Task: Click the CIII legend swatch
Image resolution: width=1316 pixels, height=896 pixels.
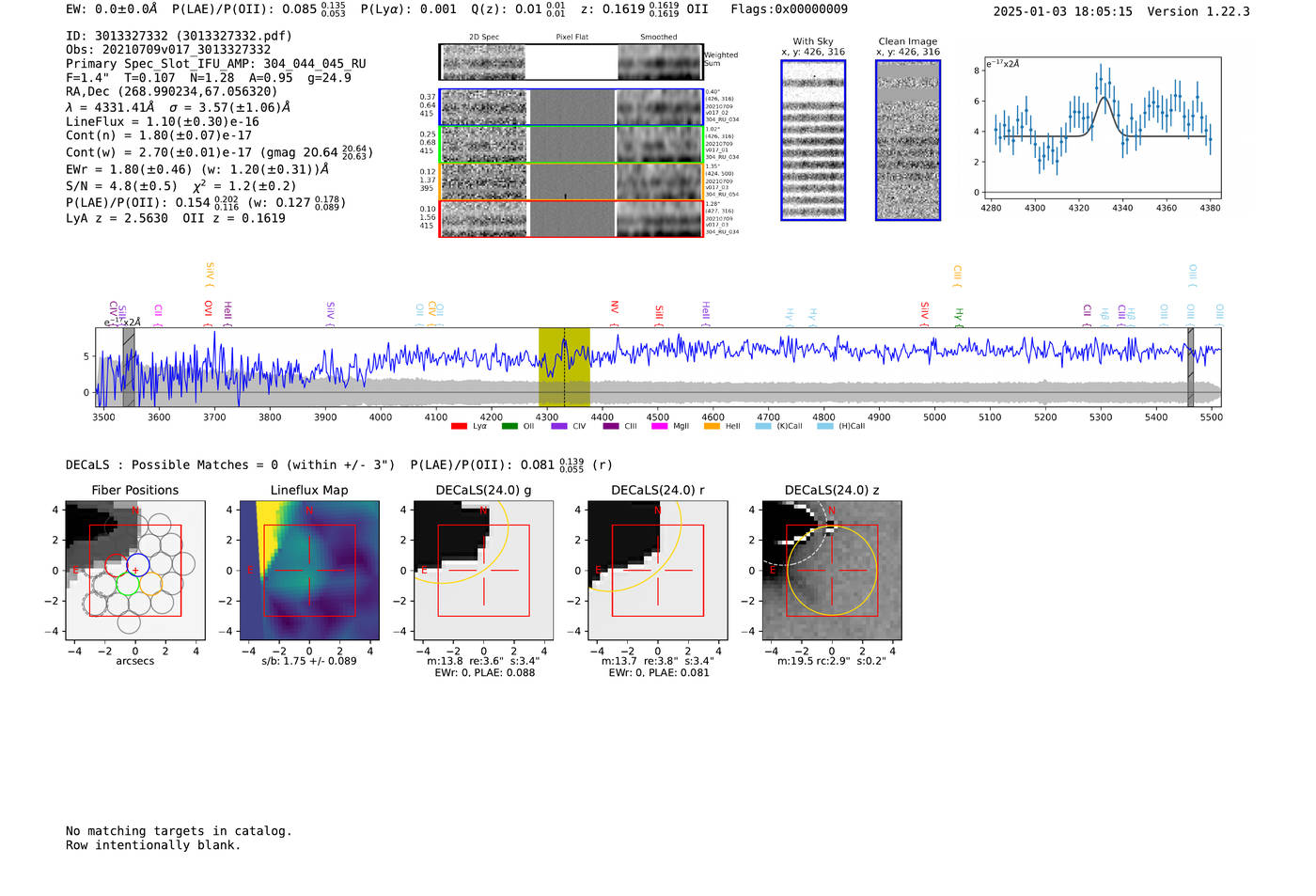Action: [611, 426]
